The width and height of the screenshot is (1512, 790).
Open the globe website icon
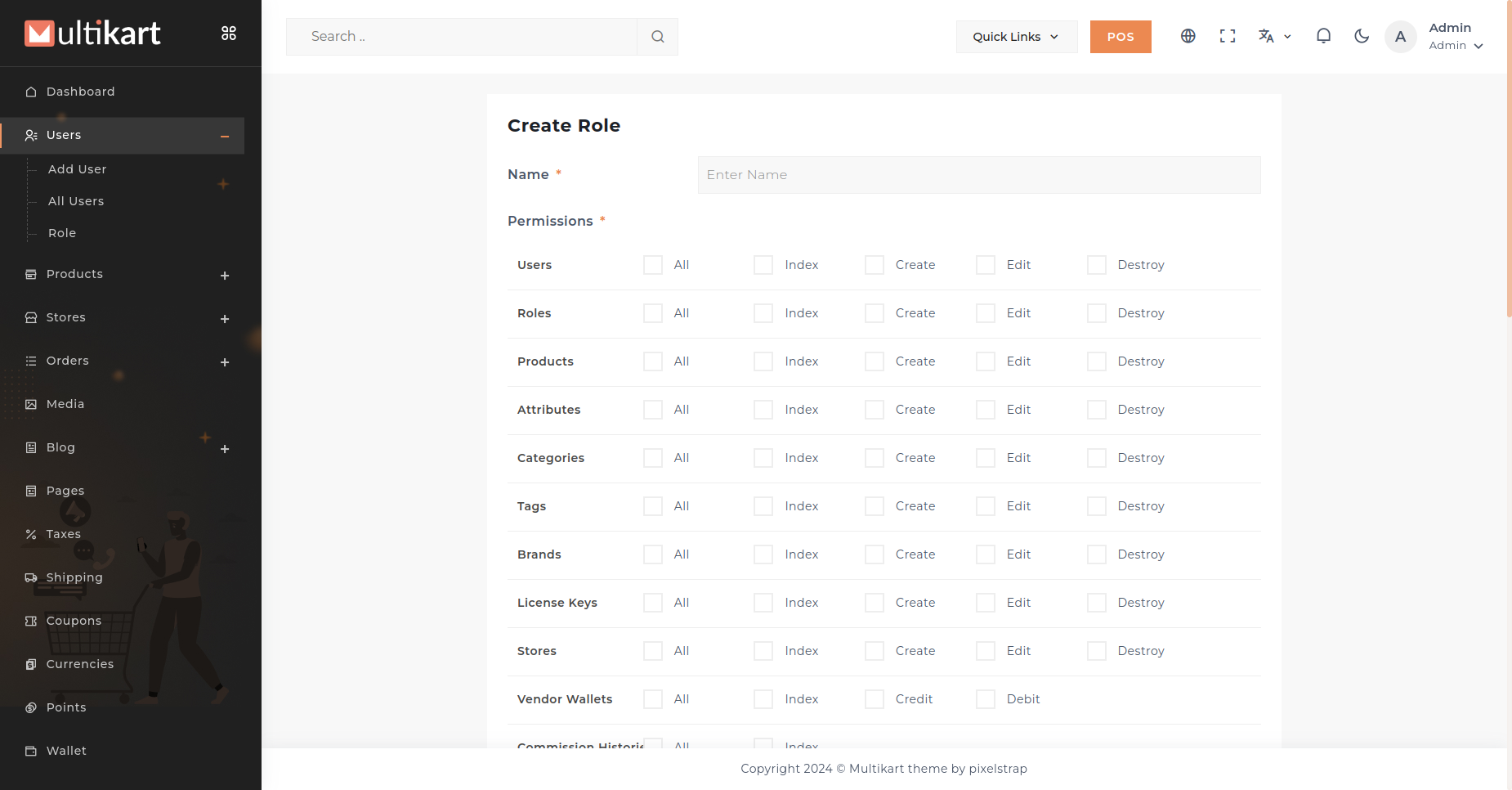pos(1188,36)
